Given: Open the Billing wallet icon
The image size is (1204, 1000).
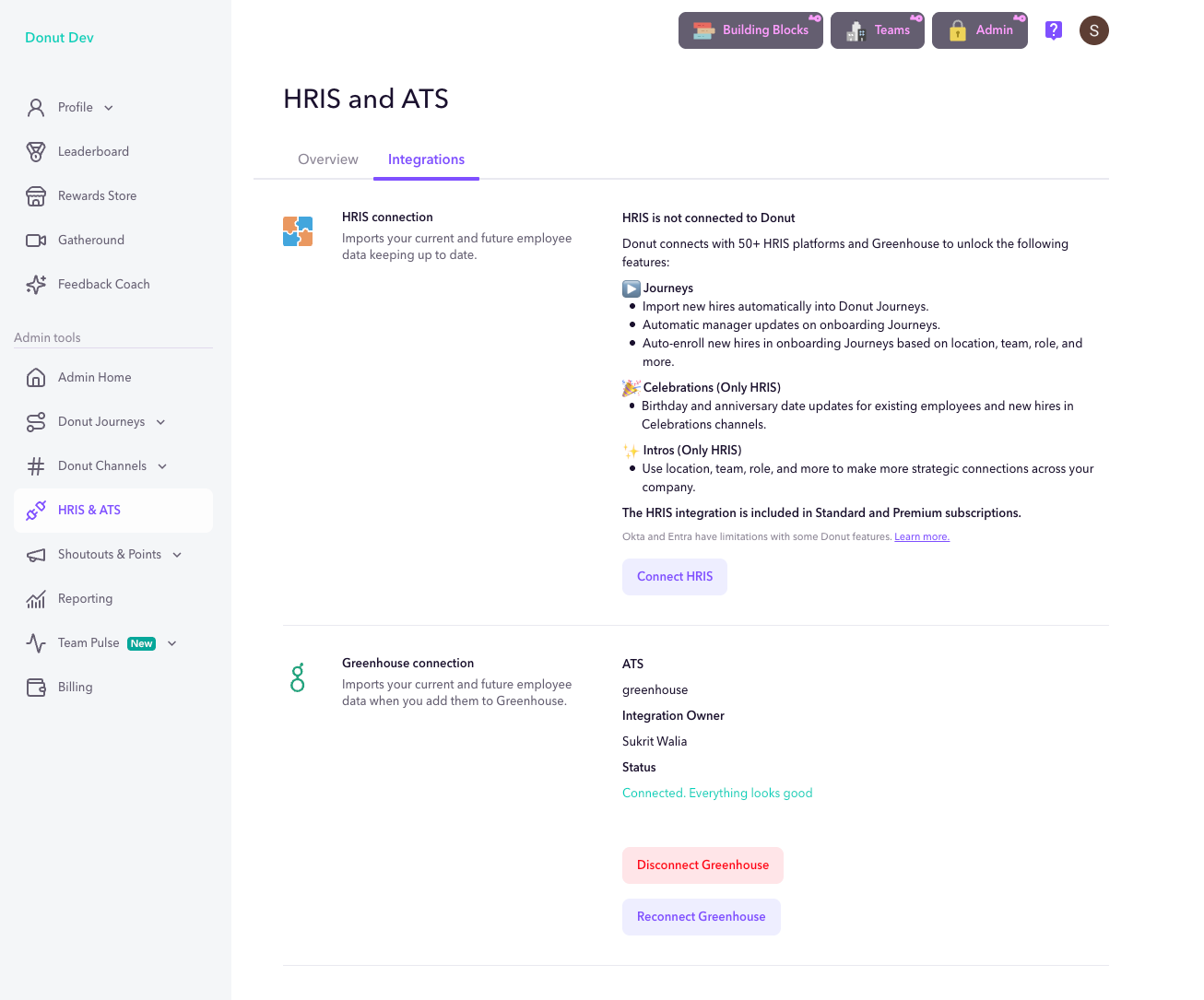Looking at the screenshot, I should [36, 688].
